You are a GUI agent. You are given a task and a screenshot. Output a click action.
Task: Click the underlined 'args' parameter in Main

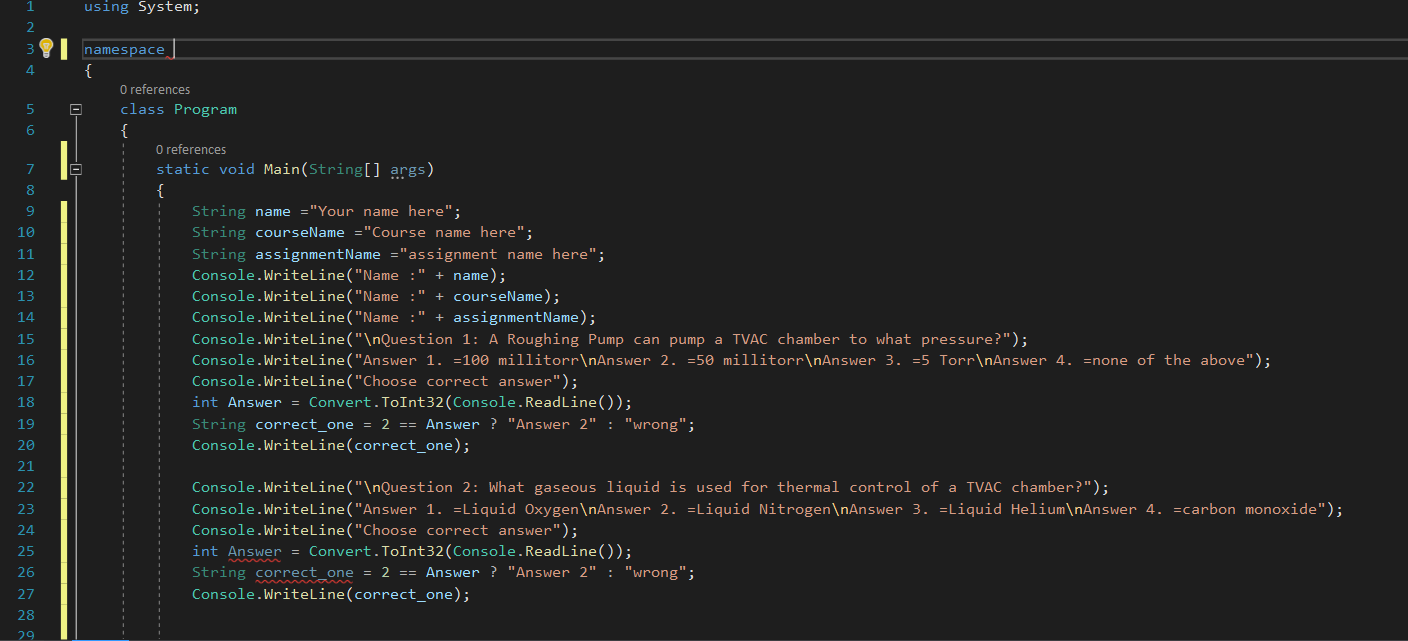click(409, 169)
